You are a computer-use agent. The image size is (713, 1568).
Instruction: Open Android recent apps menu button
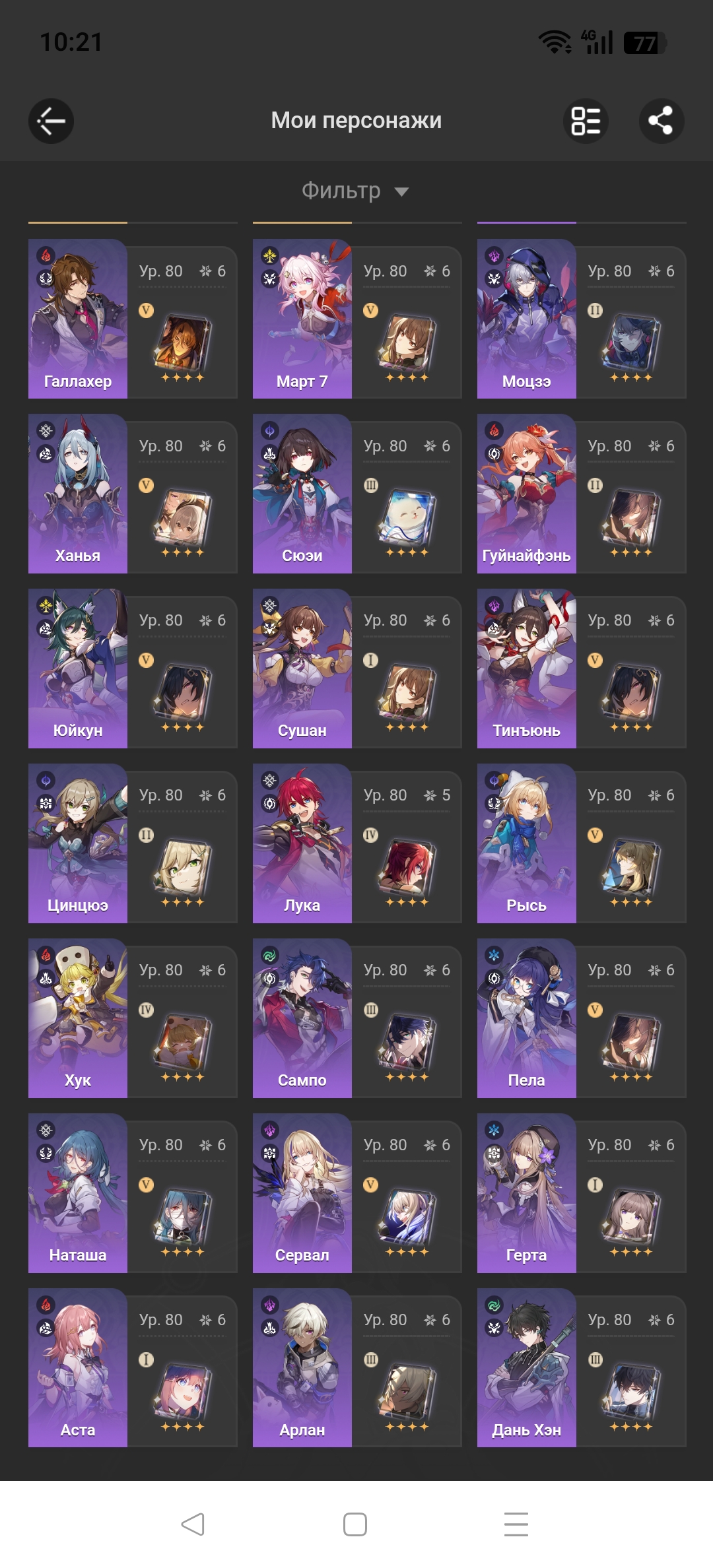(516, 1524)
